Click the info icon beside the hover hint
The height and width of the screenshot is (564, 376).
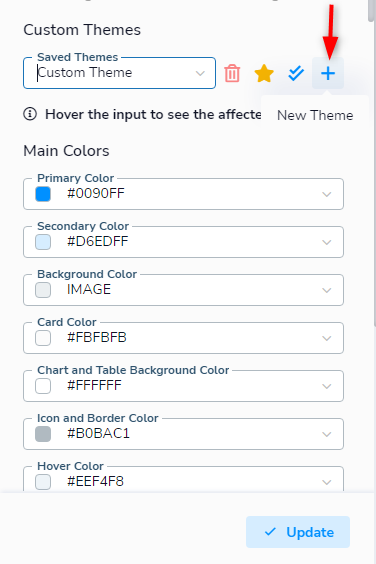pos(30,114)
